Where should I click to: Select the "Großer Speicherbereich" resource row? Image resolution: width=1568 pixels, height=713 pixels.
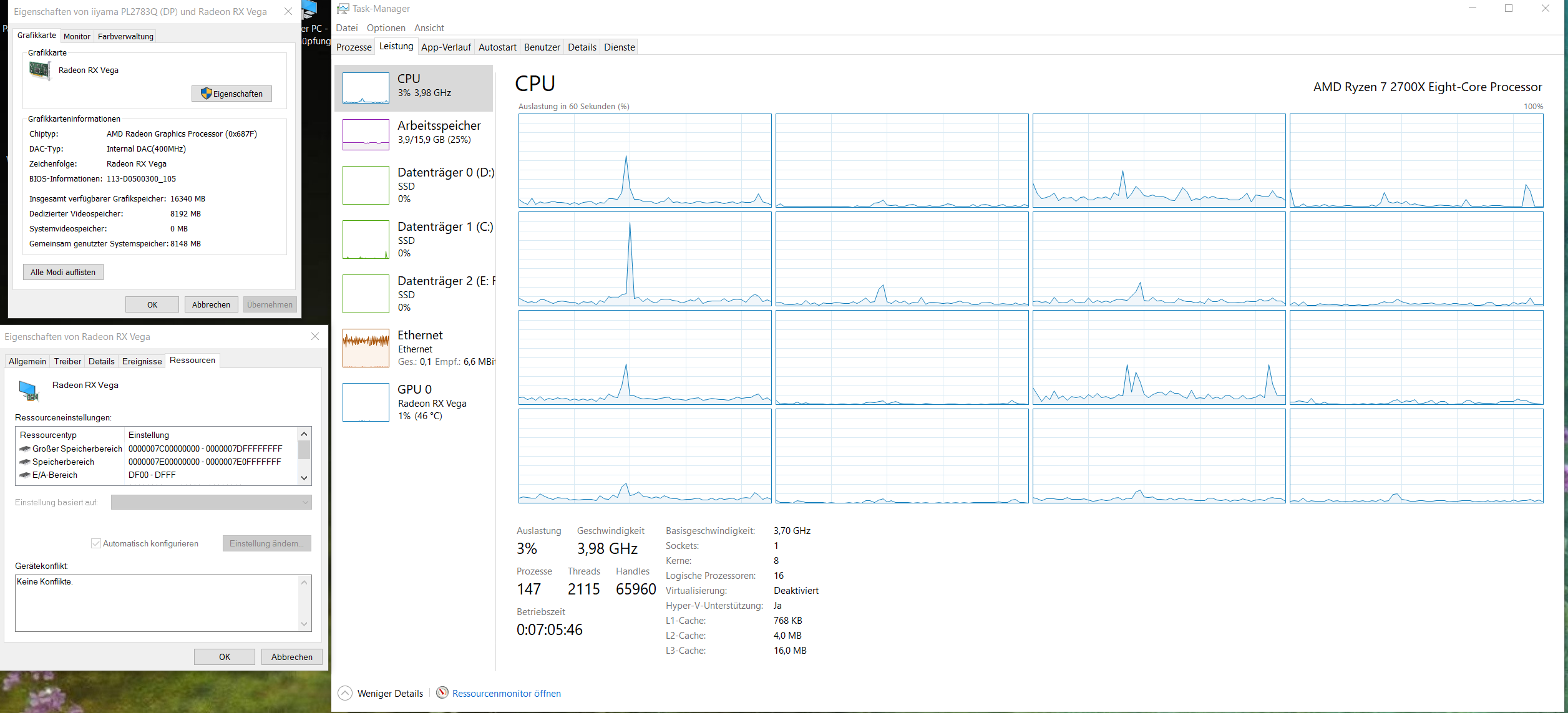click(x=76, y=449)
